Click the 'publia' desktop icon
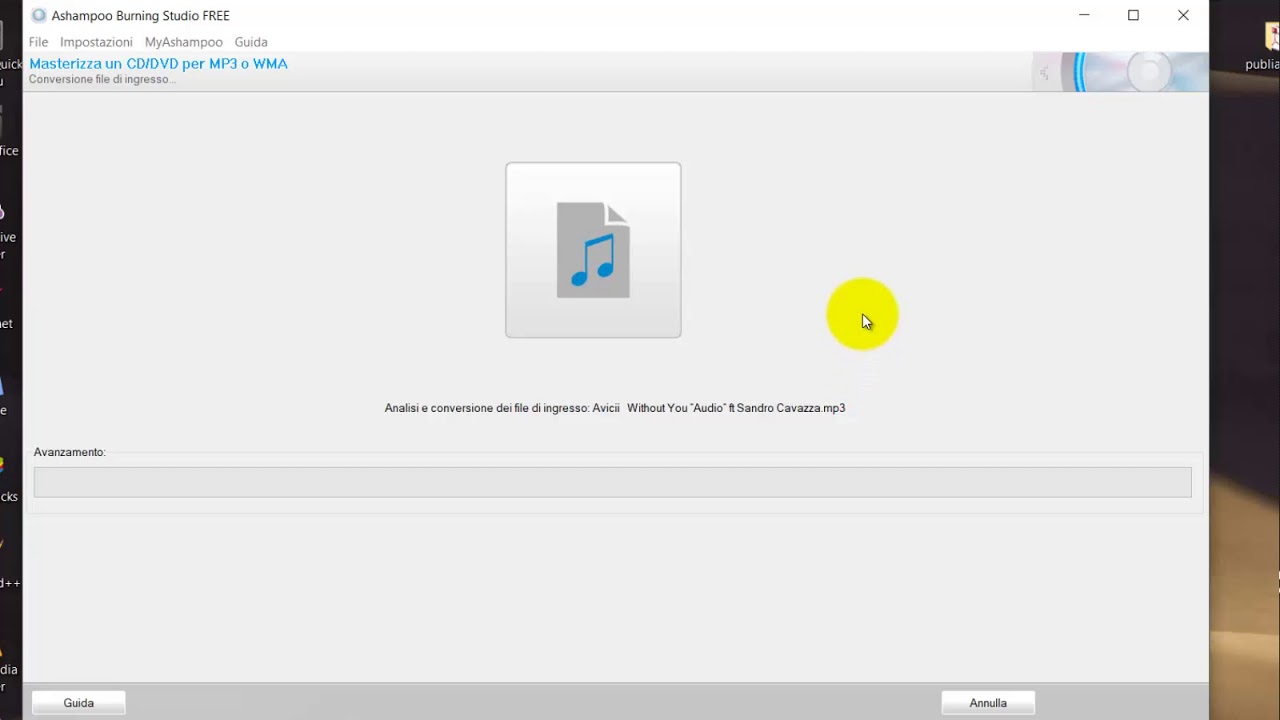The image size is (1280, 720). point(1264,46)
